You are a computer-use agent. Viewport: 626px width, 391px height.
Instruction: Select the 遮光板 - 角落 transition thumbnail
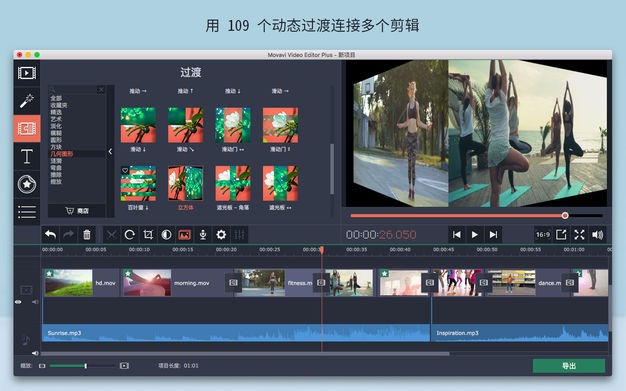[233, 183]
